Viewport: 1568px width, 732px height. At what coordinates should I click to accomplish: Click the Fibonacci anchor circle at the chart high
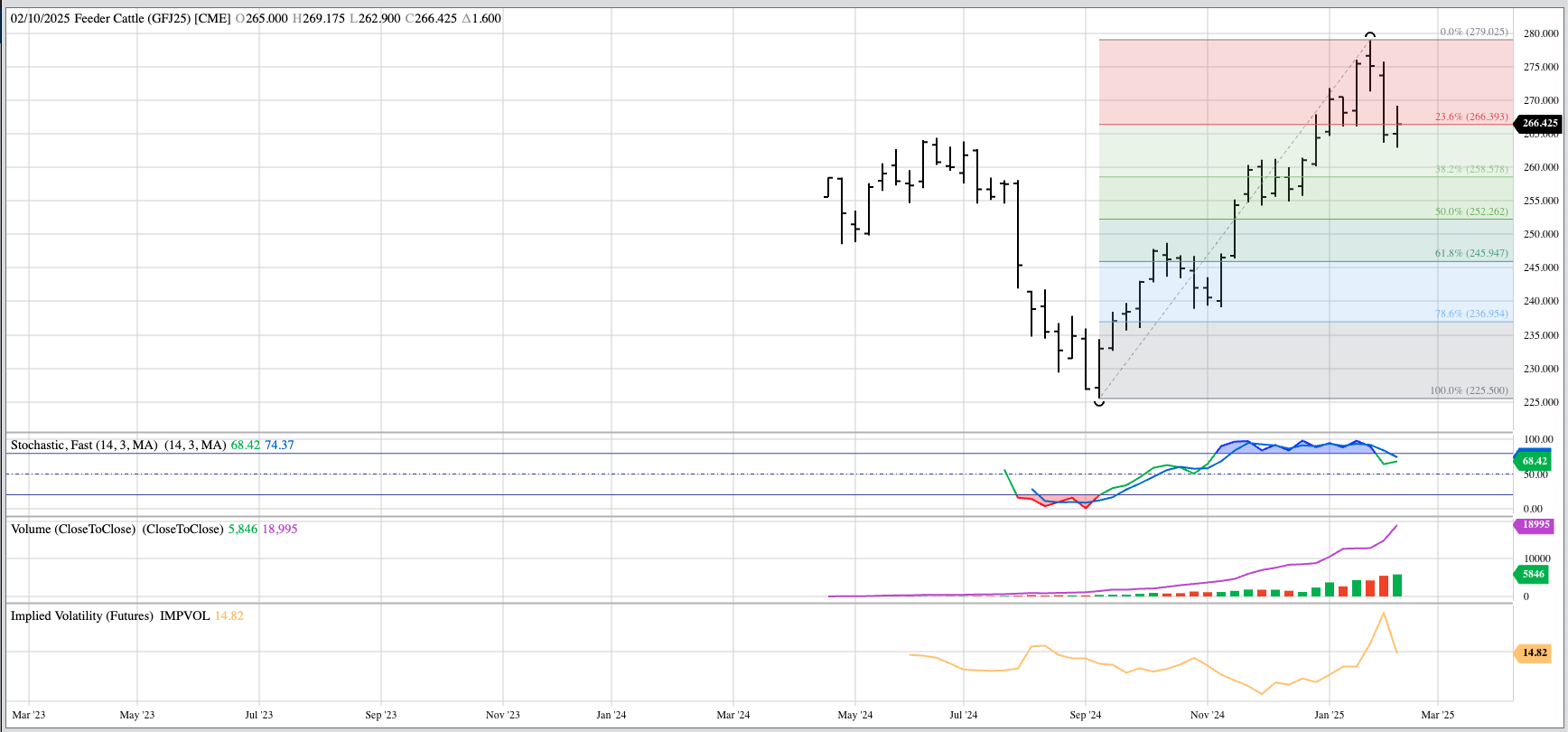click(x=1370, y=34)
